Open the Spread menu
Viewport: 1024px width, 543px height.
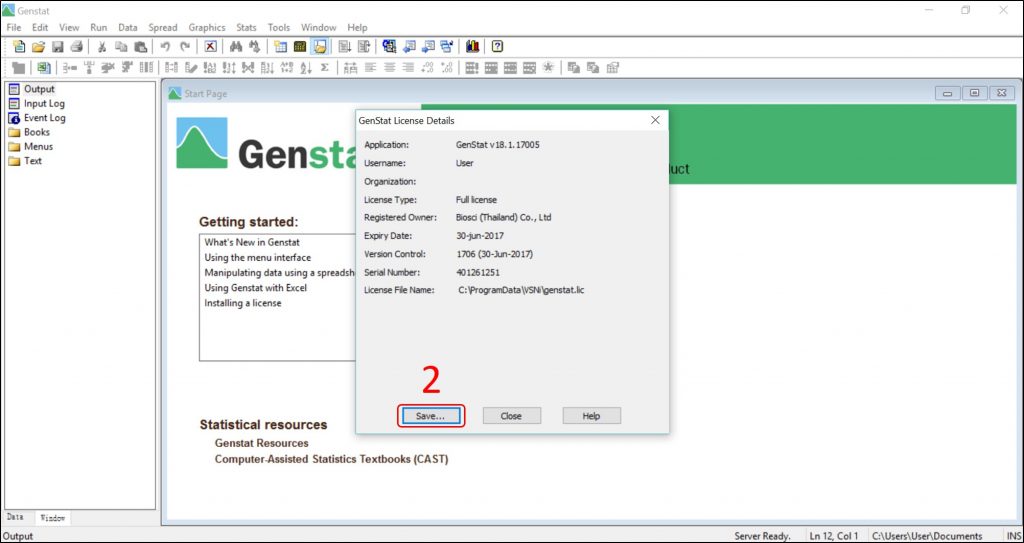click(x=163, y=27)
